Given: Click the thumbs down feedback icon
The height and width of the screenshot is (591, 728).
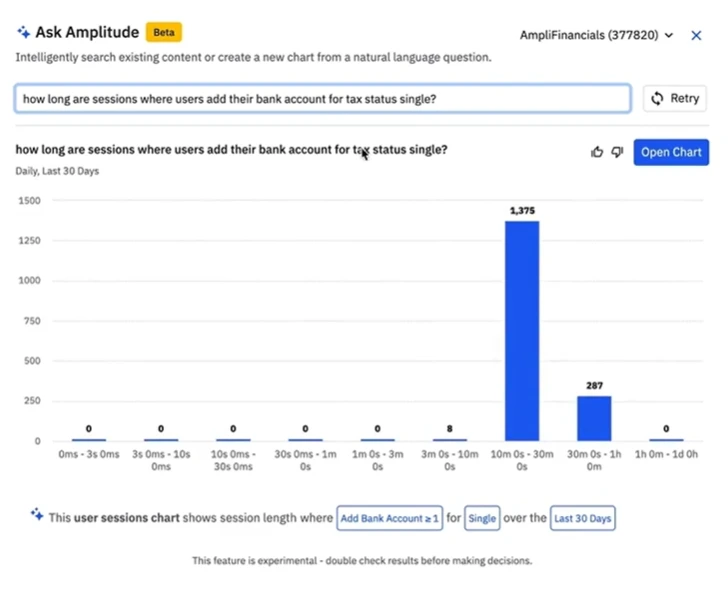Looking at the screenshot, I should coord(617,152).
